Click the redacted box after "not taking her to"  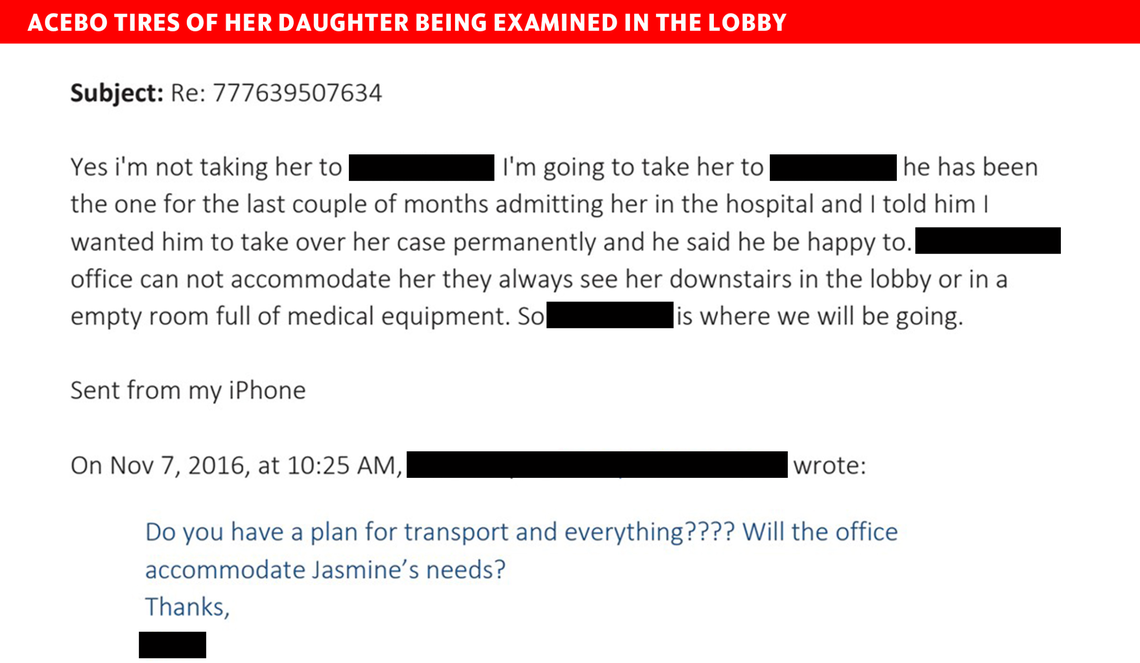click(421, 167)
